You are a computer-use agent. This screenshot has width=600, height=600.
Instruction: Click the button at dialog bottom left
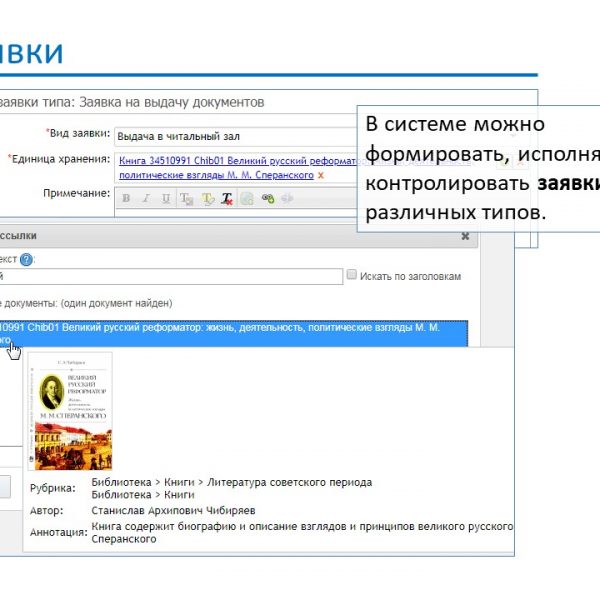pos(5,487)
